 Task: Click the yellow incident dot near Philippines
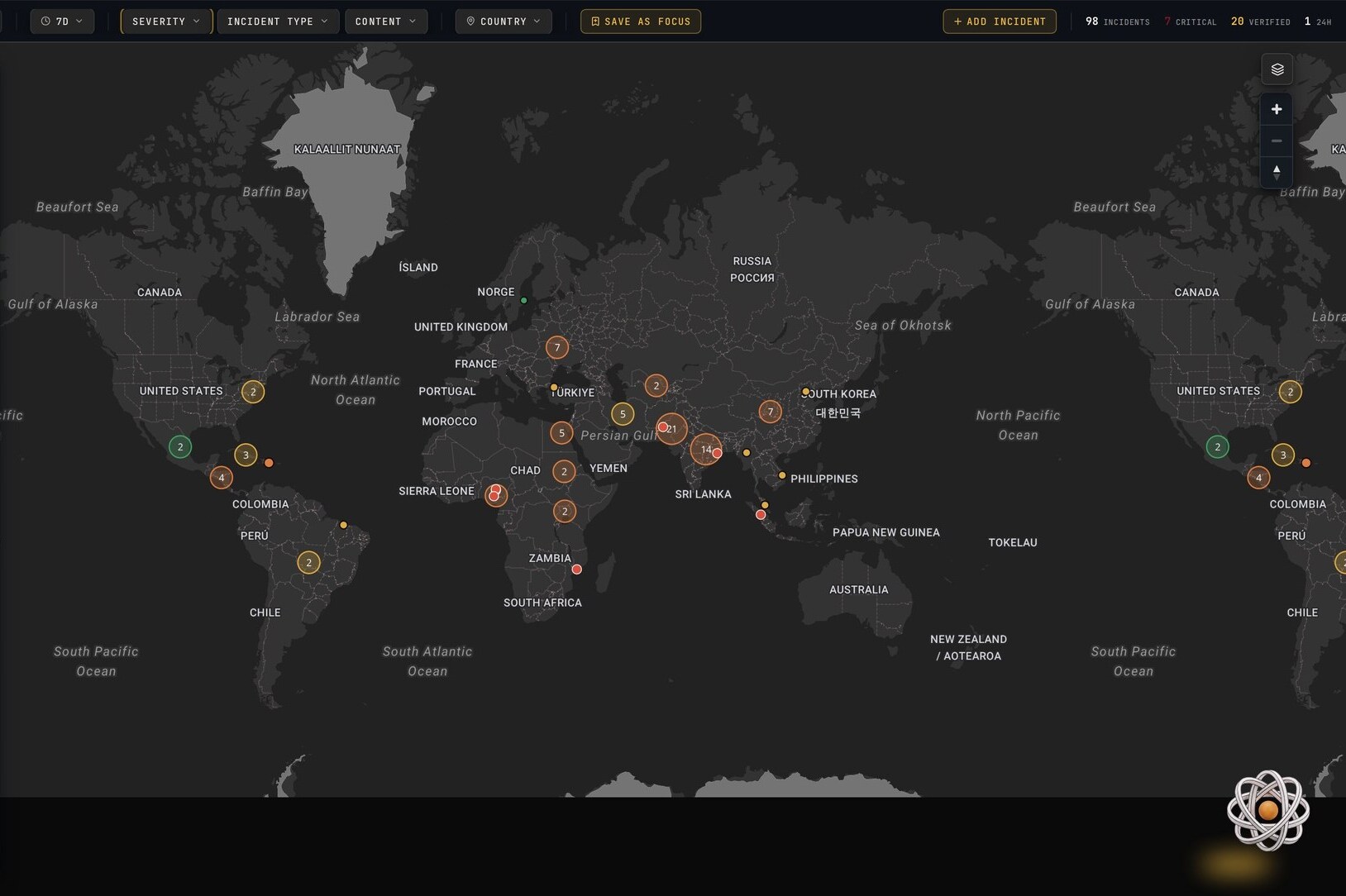point(782,475)
